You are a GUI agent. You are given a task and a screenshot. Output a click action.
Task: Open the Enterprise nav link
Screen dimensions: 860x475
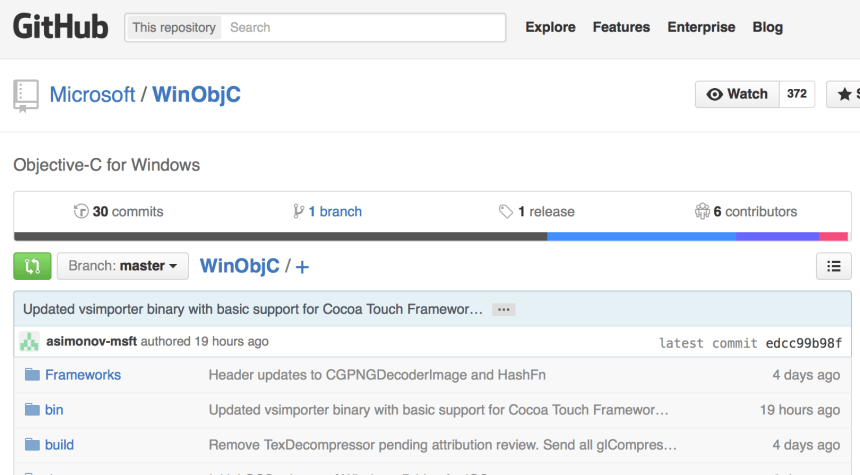pyautogui.click(x=701, y=27)
